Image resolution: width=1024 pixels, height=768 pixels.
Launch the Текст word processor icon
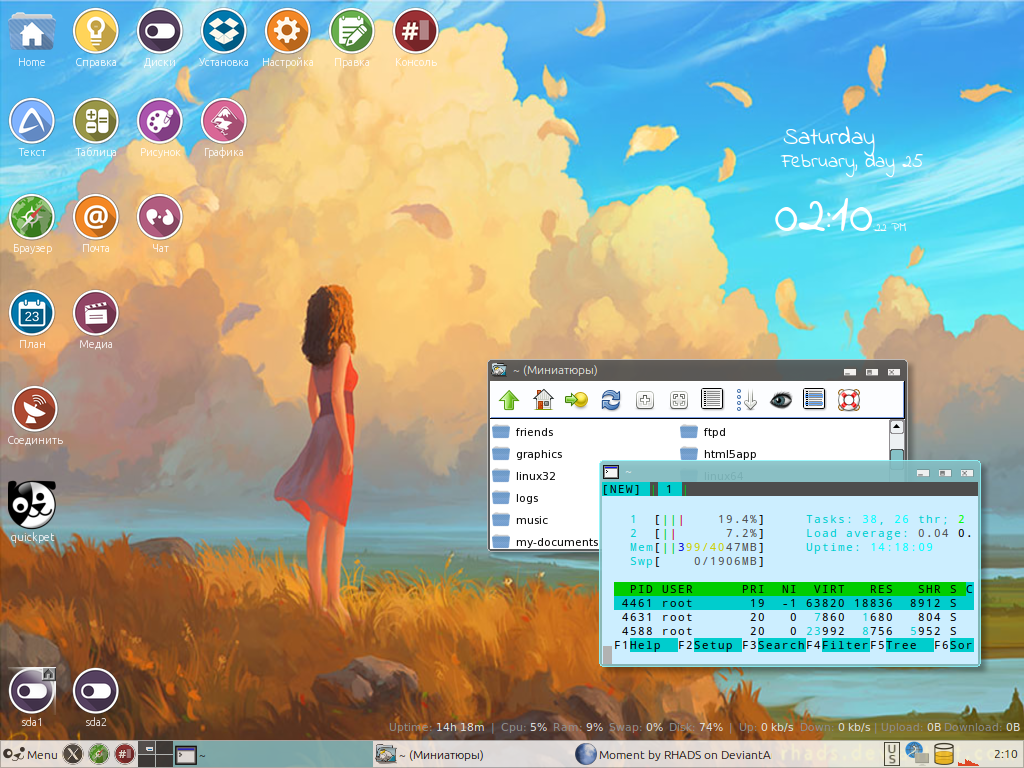click(x=31, y=122)
